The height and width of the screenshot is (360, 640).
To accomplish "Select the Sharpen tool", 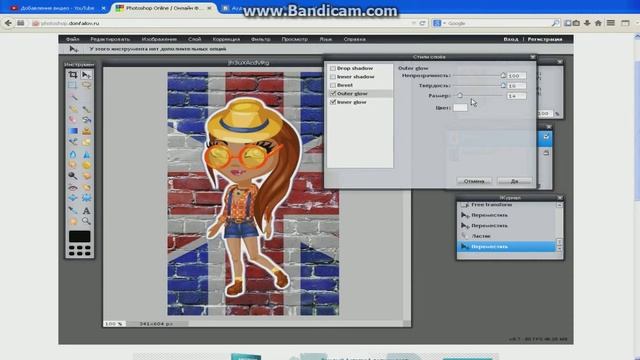I will [x=86, y=154].
